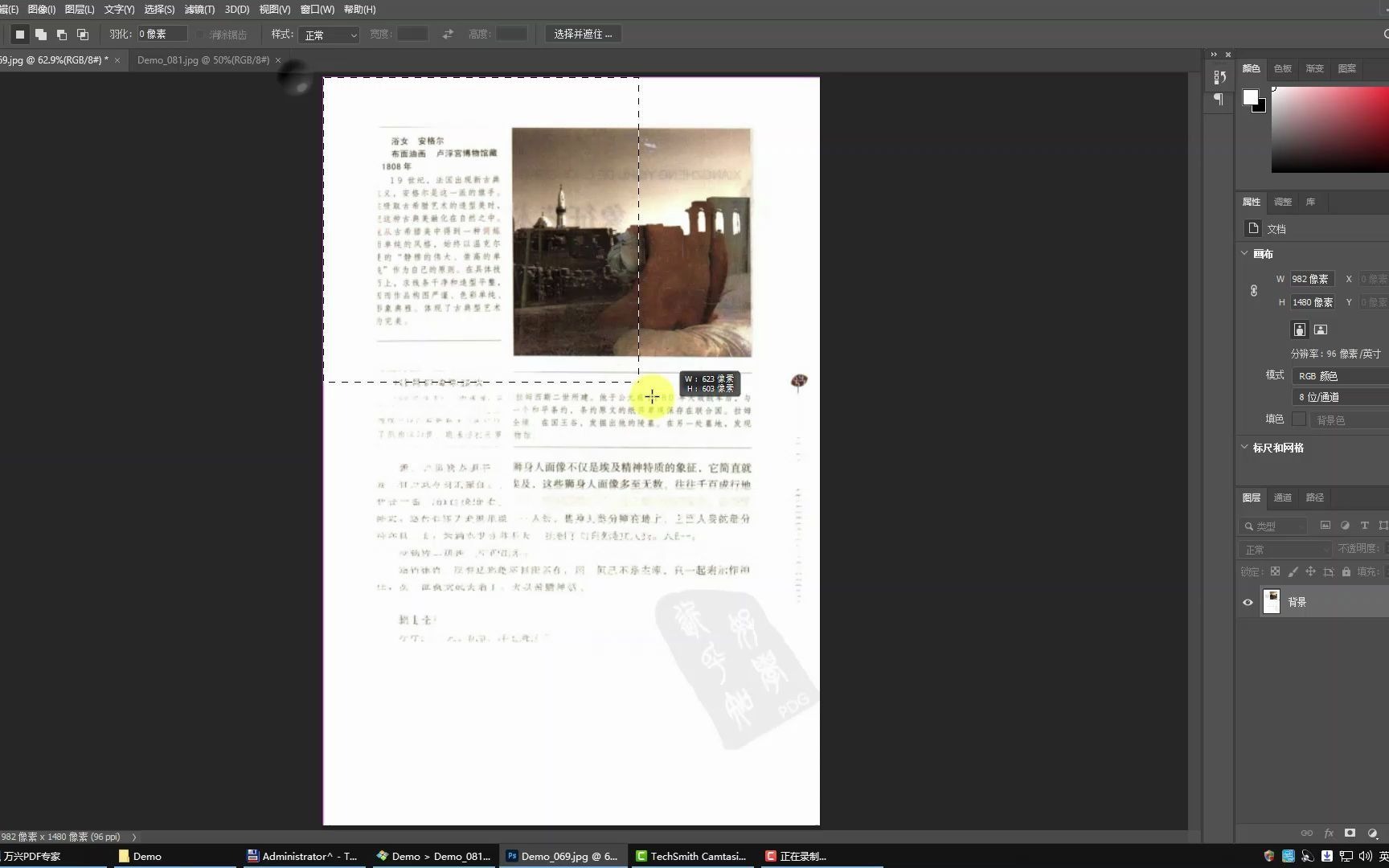
Task: Click the filter for type layers icon
Action: 1364,526
